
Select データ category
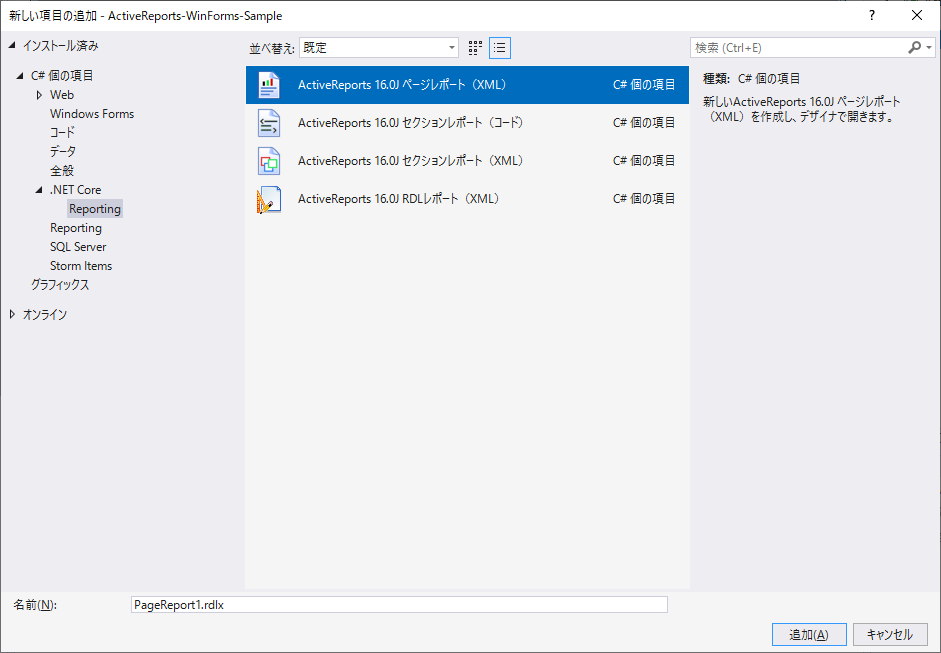coord(62,152)
